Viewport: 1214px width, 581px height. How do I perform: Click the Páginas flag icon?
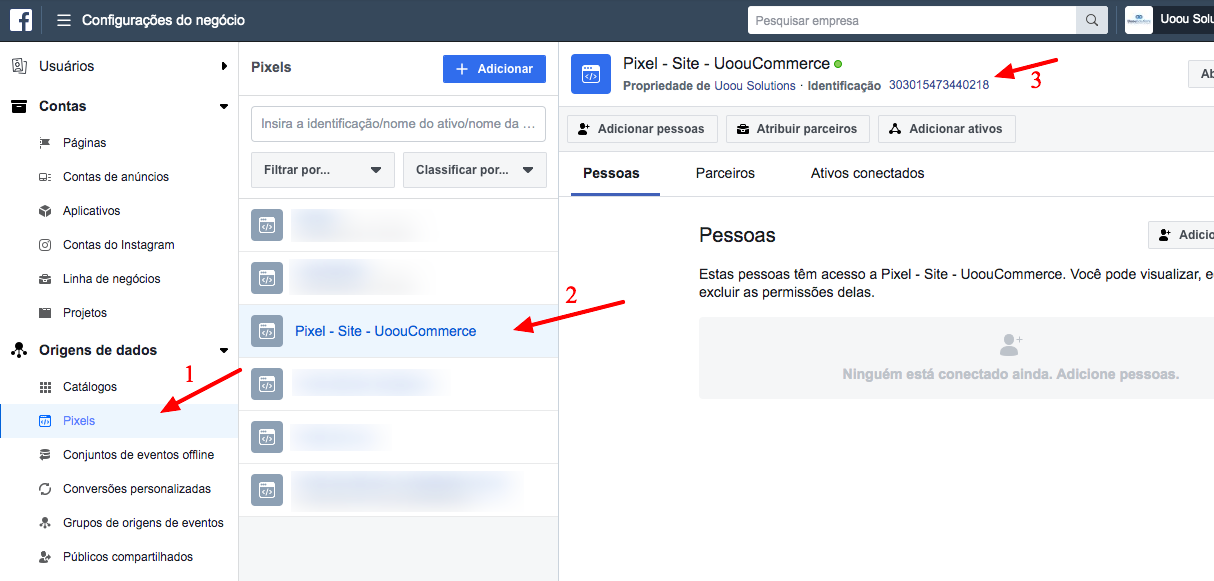click(44, 143)
